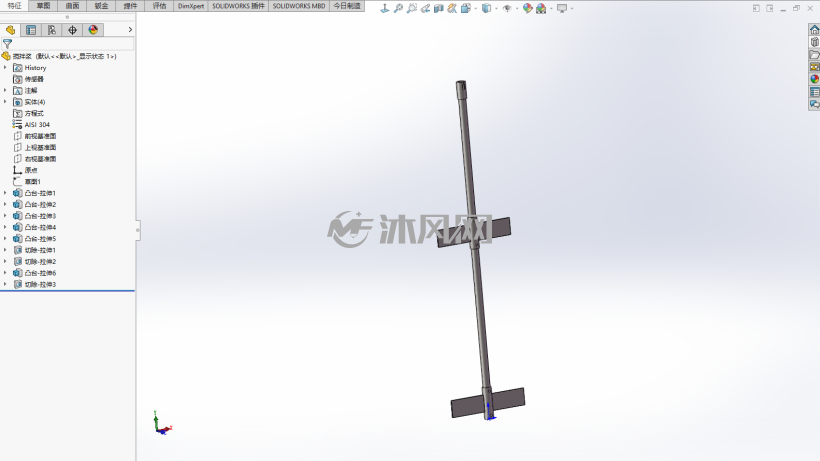Switch to the 草图 tab
This screenshot has width=820, height=461.
pos(43,6)
